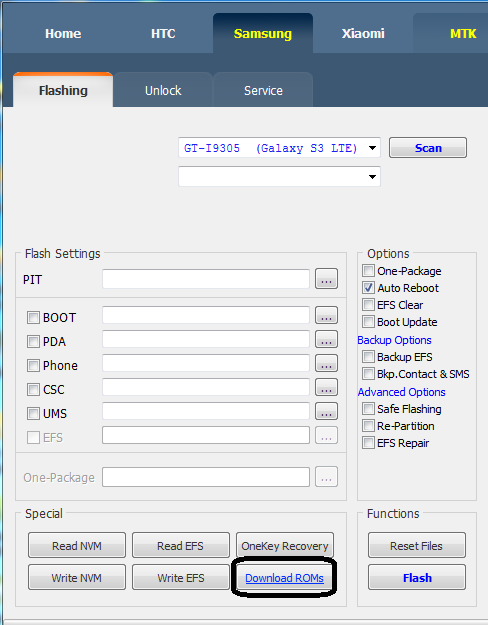488x625 pixels.
Task: Click the CSC file path field
Action: click(x=206, y=387)
